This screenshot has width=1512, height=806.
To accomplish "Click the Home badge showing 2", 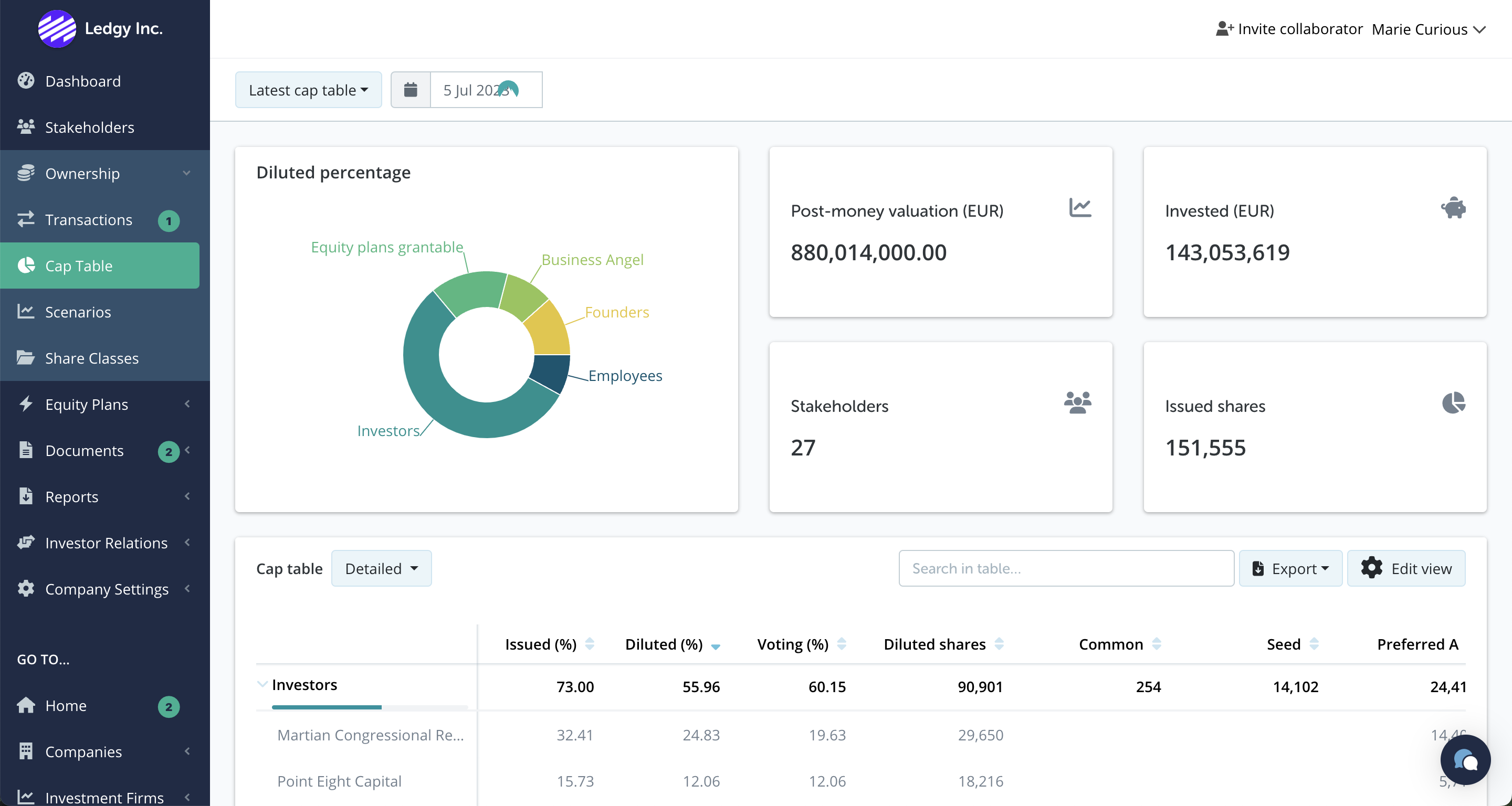I will (x=169, y=706).
